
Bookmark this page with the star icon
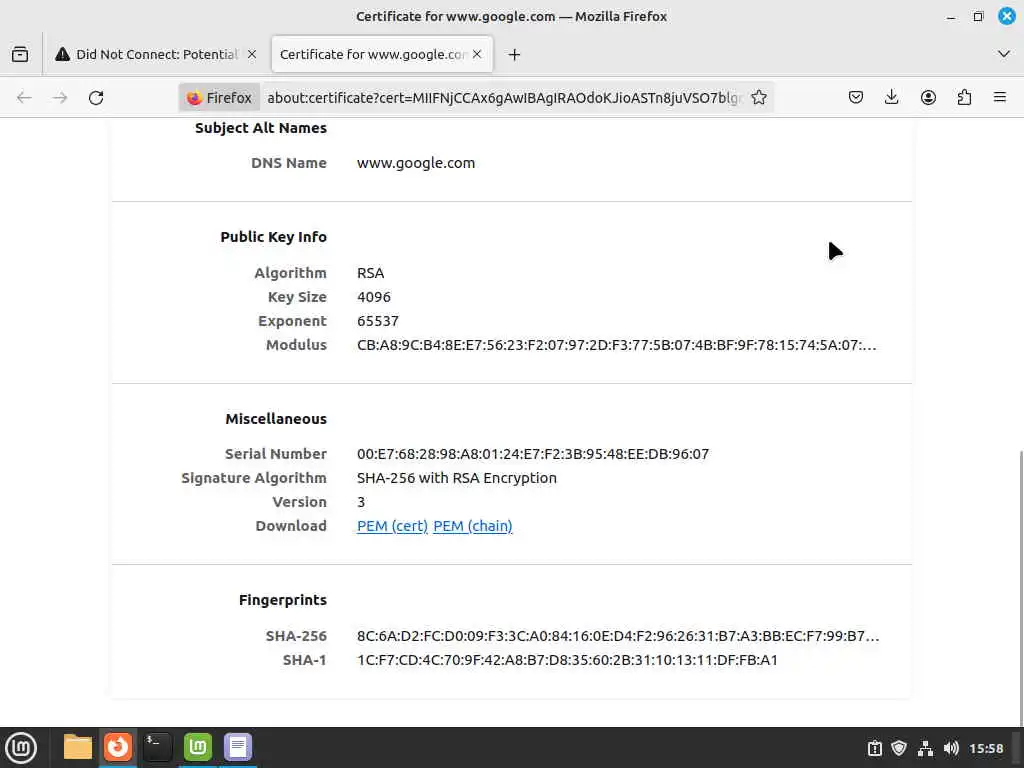coord(759,97)
